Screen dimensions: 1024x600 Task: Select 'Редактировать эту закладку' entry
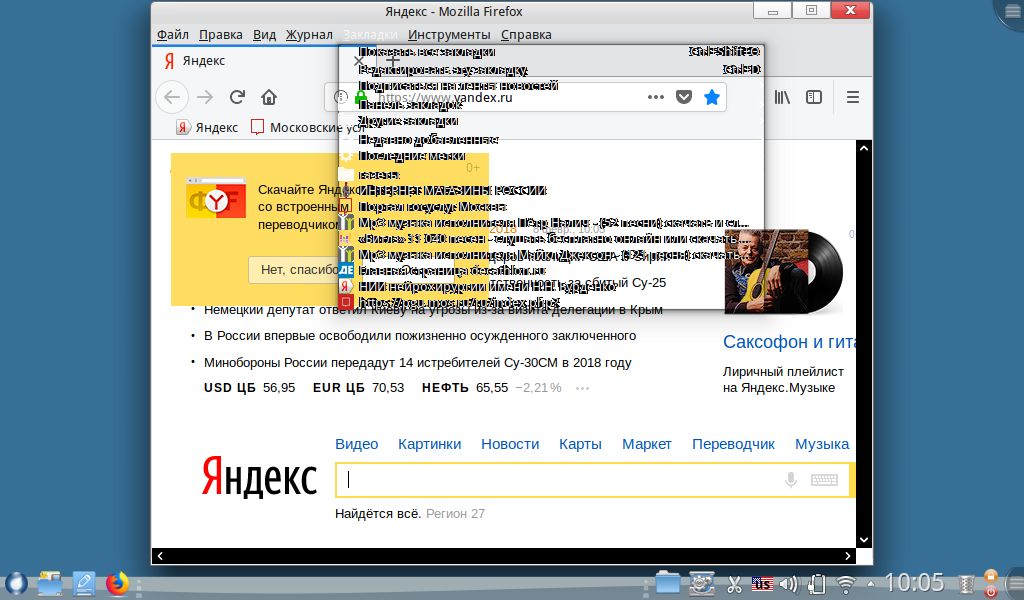point(551,69)
